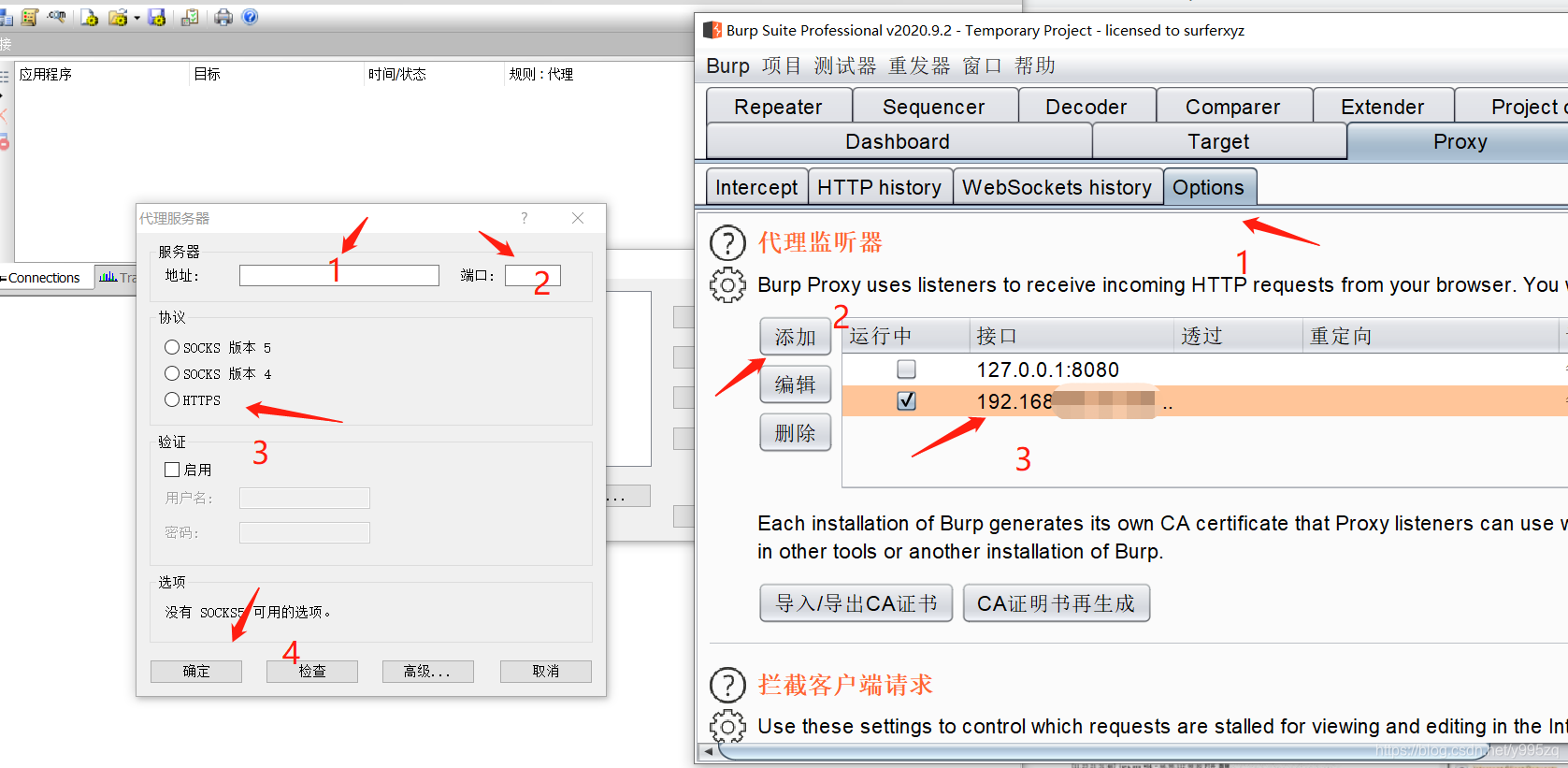The image size is (1568, 768).
Task: Open the 测试器 menu
Action: click(x=845, y=65)
